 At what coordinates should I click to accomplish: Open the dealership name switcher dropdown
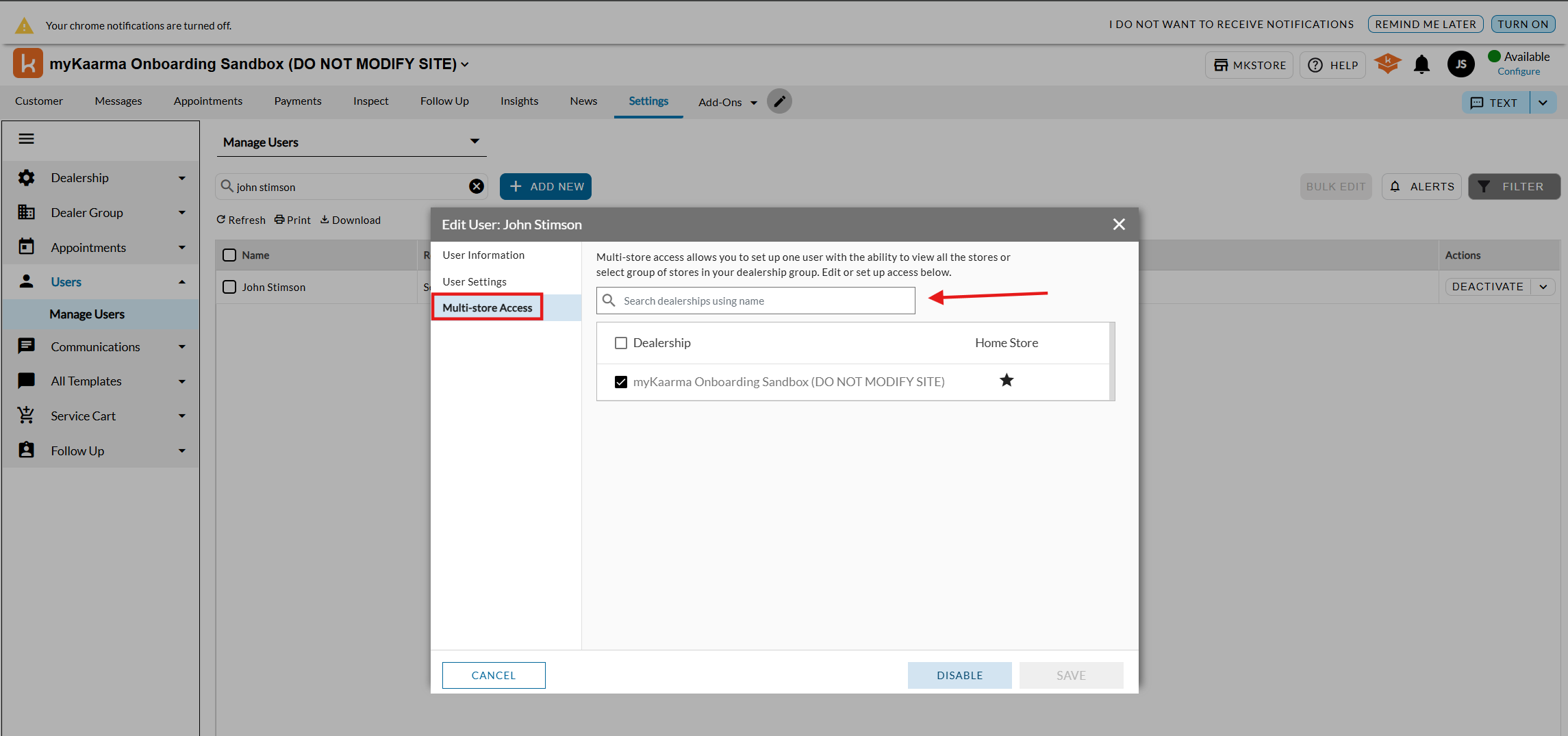[x=465, y=64]
